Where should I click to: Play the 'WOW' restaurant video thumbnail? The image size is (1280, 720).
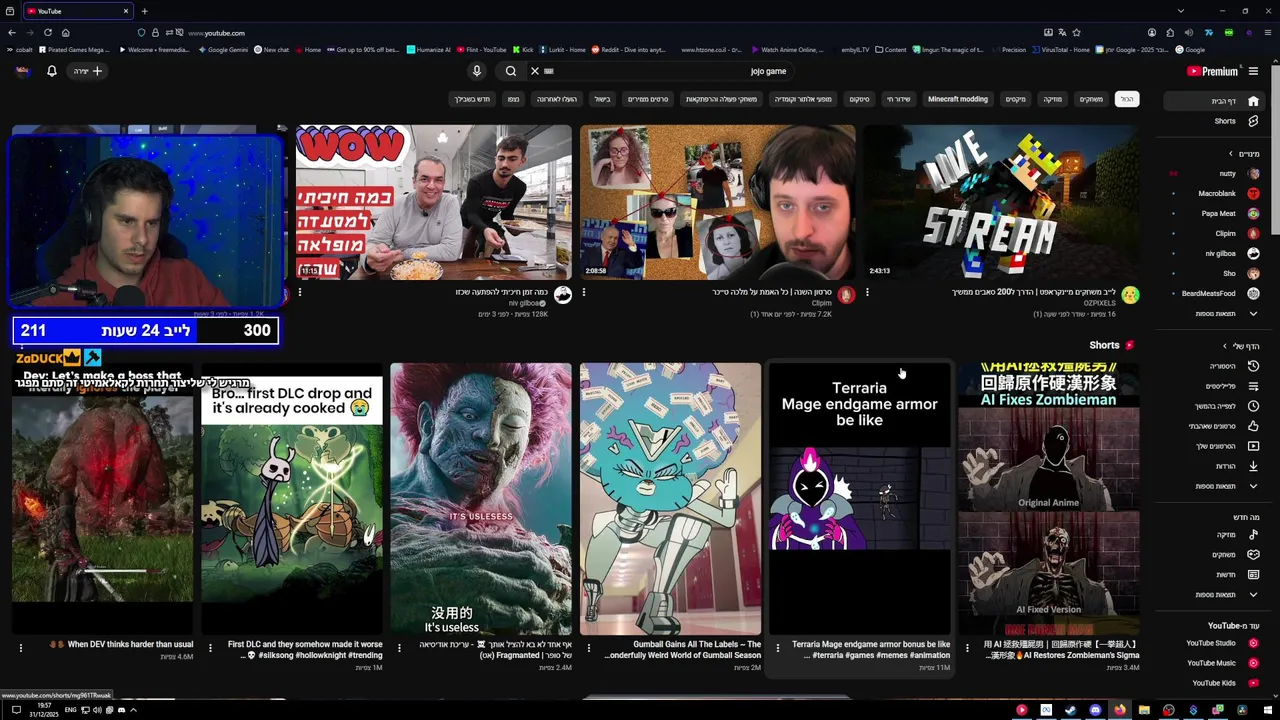[433, 202]
